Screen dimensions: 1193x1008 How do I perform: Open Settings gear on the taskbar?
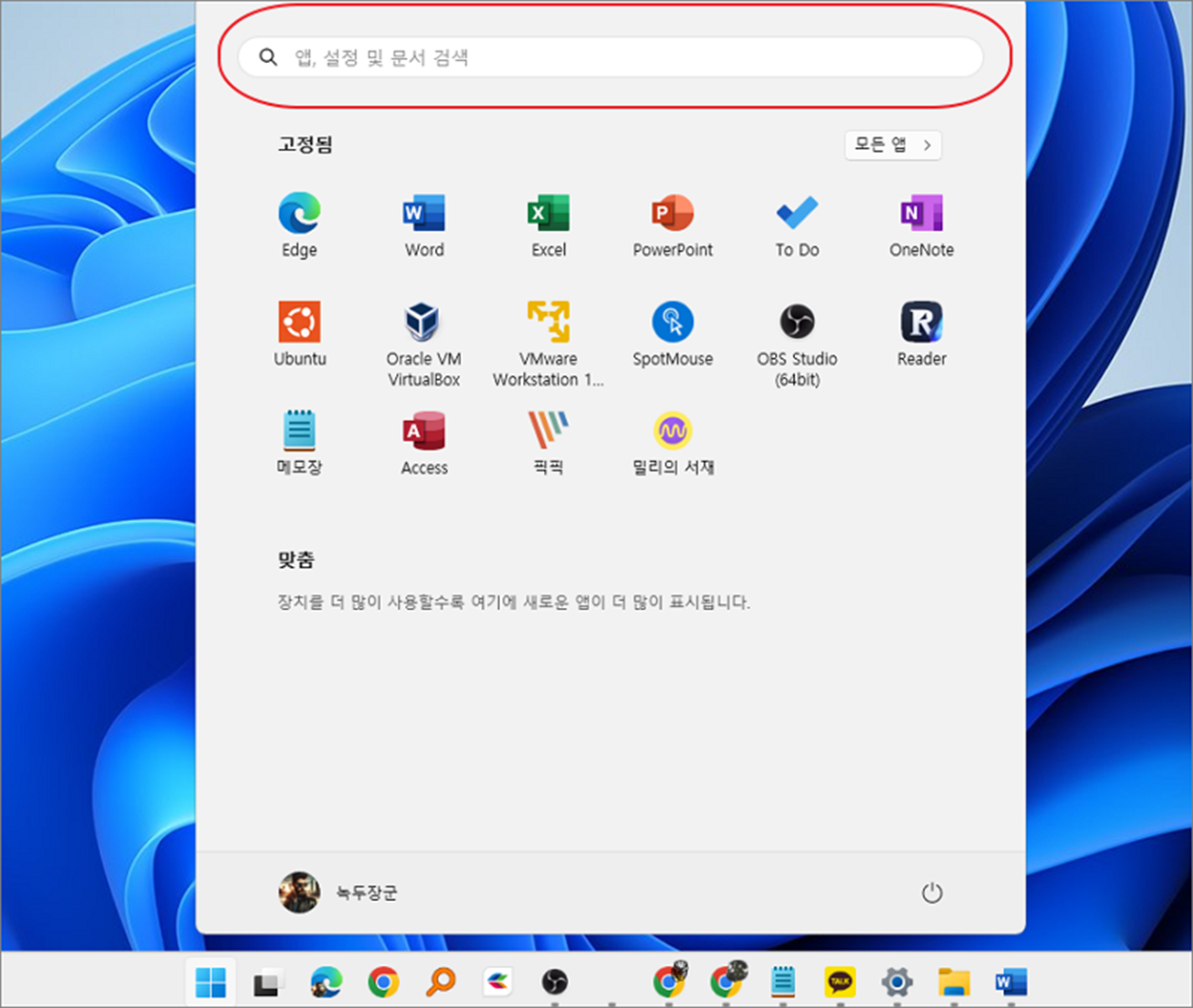(897, 981)
